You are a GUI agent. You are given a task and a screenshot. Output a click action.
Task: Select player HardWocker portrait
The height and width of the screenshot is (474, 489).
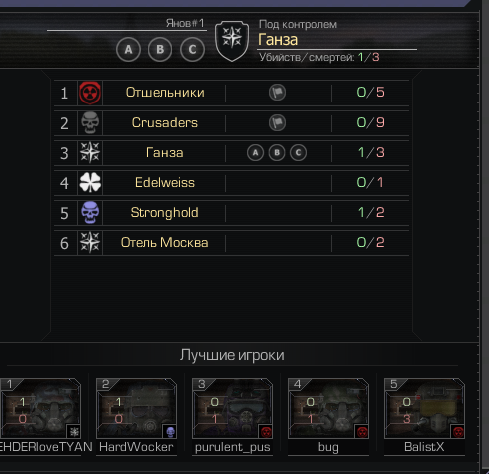point(136,408)
